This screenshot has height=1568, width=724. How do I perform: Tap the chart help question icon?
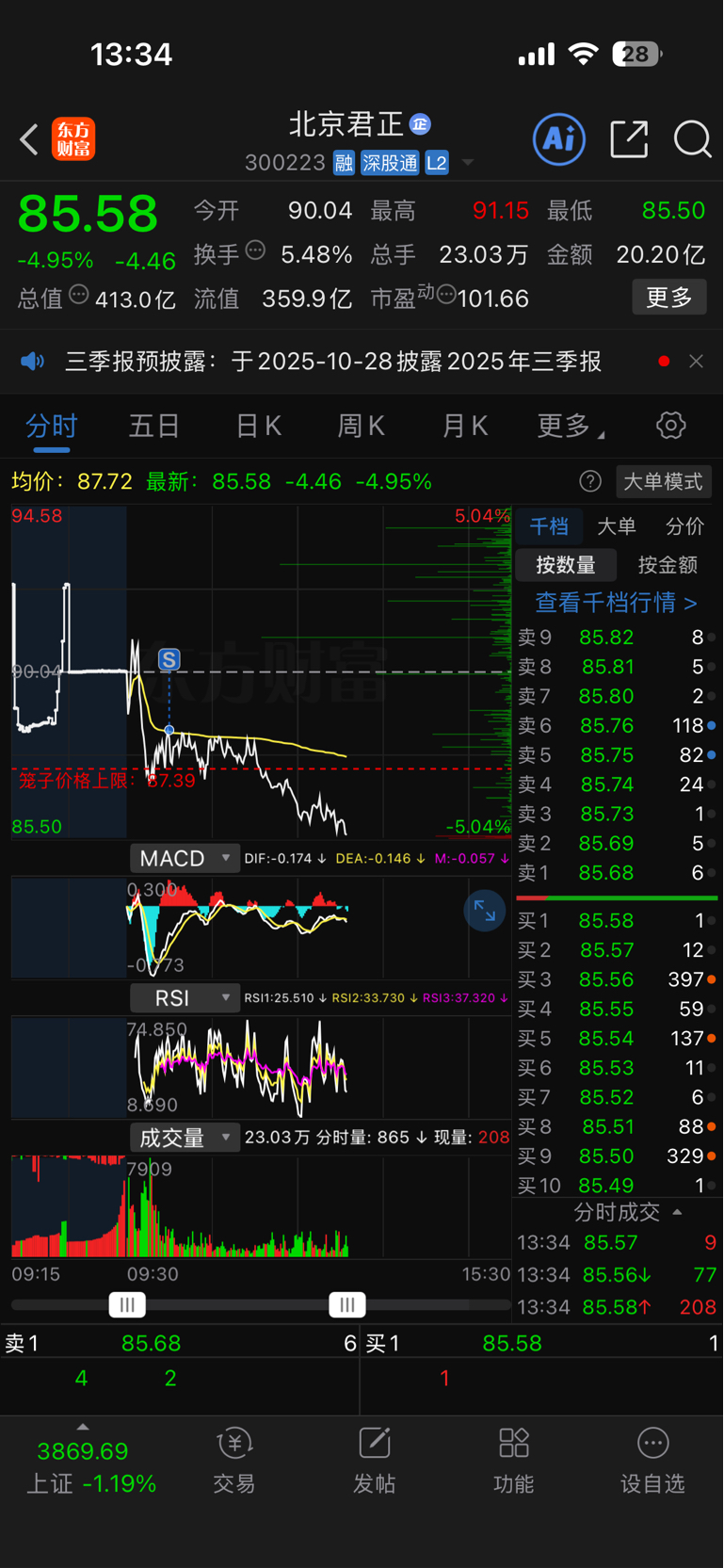590,482
